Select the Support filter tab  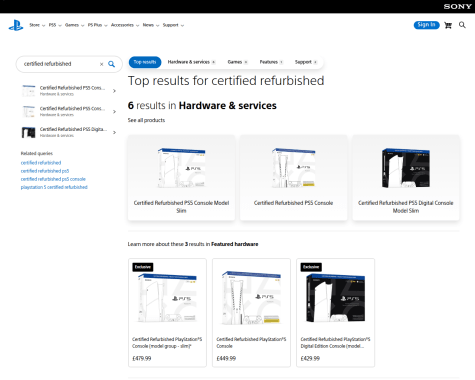click(305, 62)
